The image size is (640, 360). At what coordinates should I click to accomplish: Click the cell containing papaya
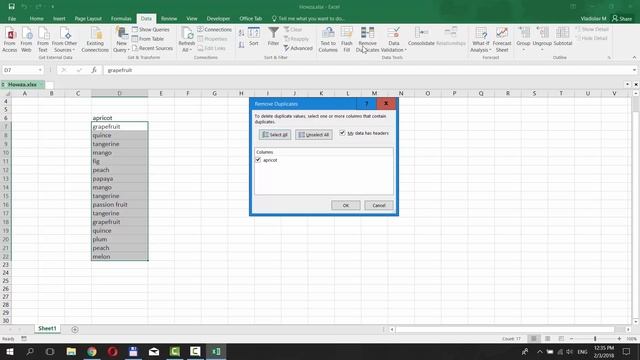point(120,178)
